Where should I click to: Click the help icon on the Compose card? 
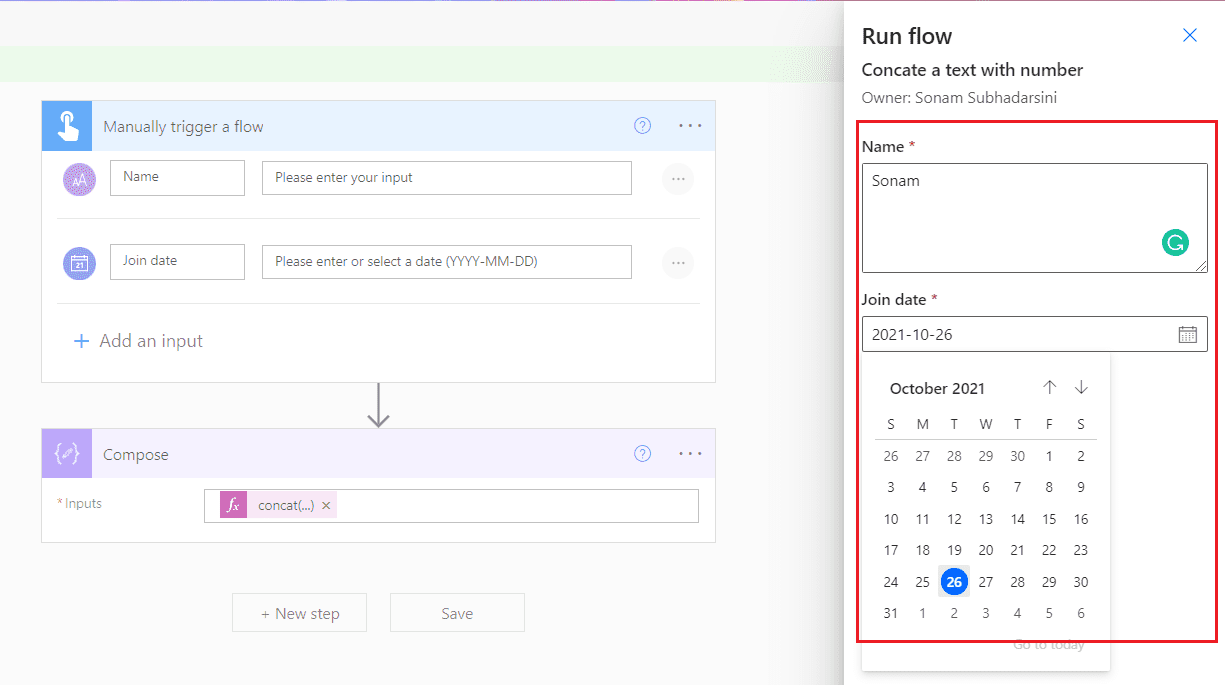click(642, 453)
